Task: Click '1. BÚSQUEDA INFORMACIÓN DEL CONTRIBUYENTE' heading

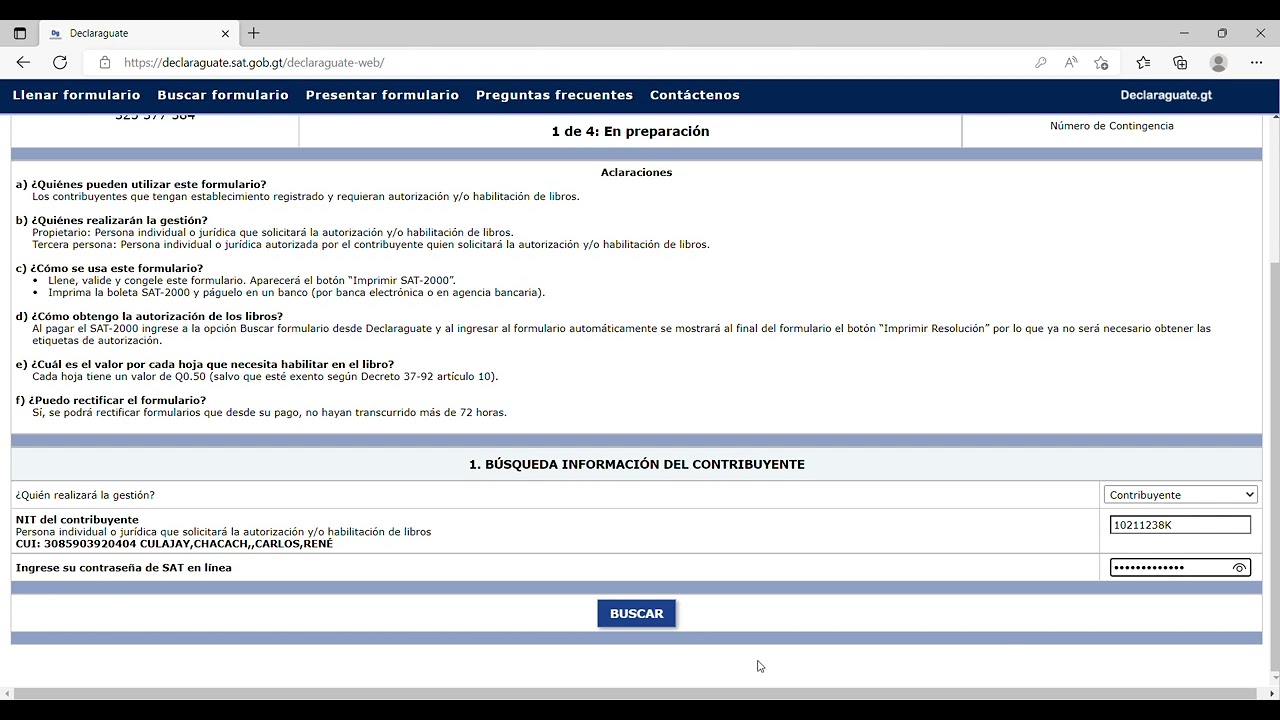Action: (x=637, y=465)
